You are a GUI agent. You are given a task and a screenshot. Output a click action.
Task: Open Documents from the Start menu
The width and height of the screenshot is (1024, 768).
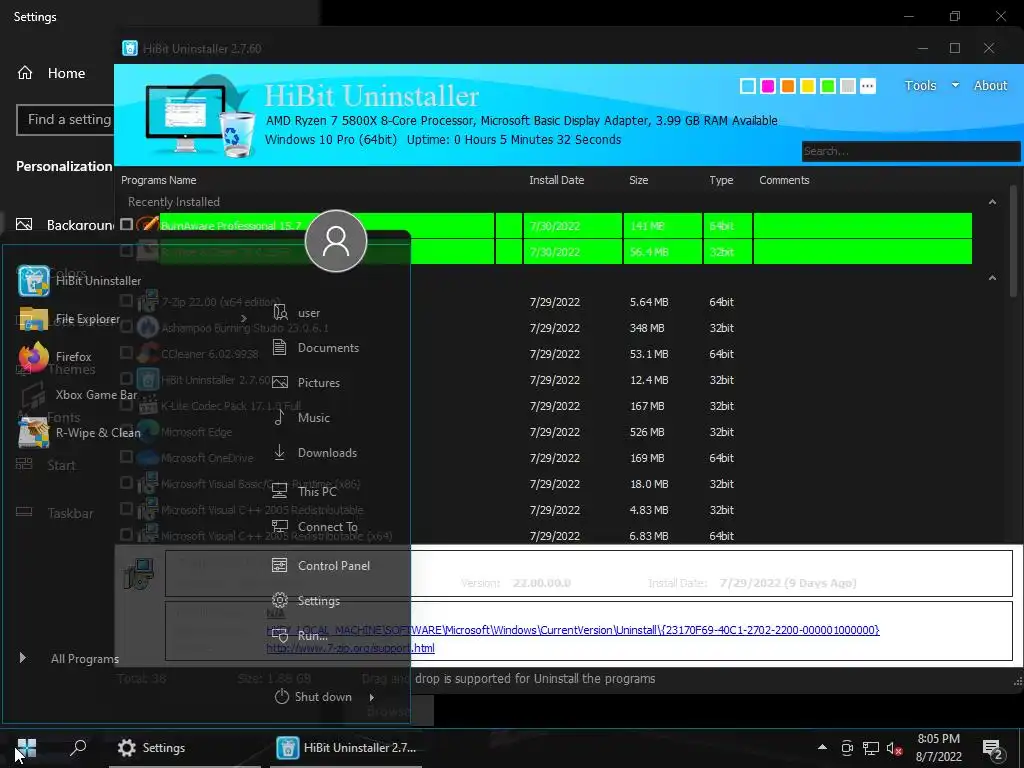click(315, 347)
